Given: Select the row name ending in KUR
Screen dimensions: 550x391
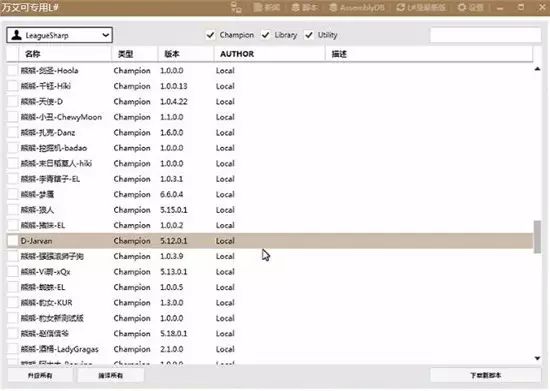Looking at the screenshot, I should [x=46, y=303].
